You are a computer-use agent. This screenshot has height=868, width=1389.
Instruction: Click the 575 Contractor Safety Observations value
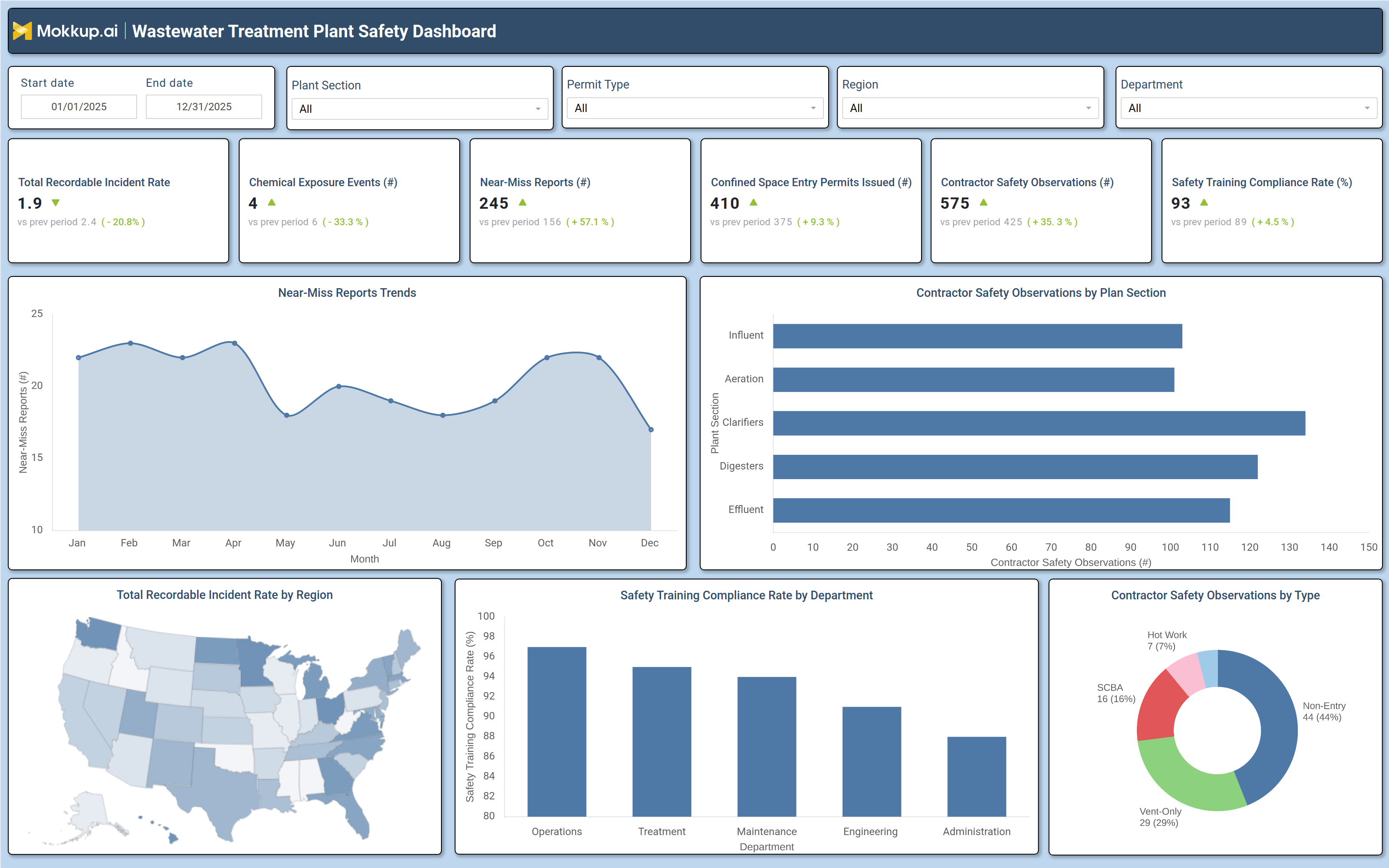(955, 203)
